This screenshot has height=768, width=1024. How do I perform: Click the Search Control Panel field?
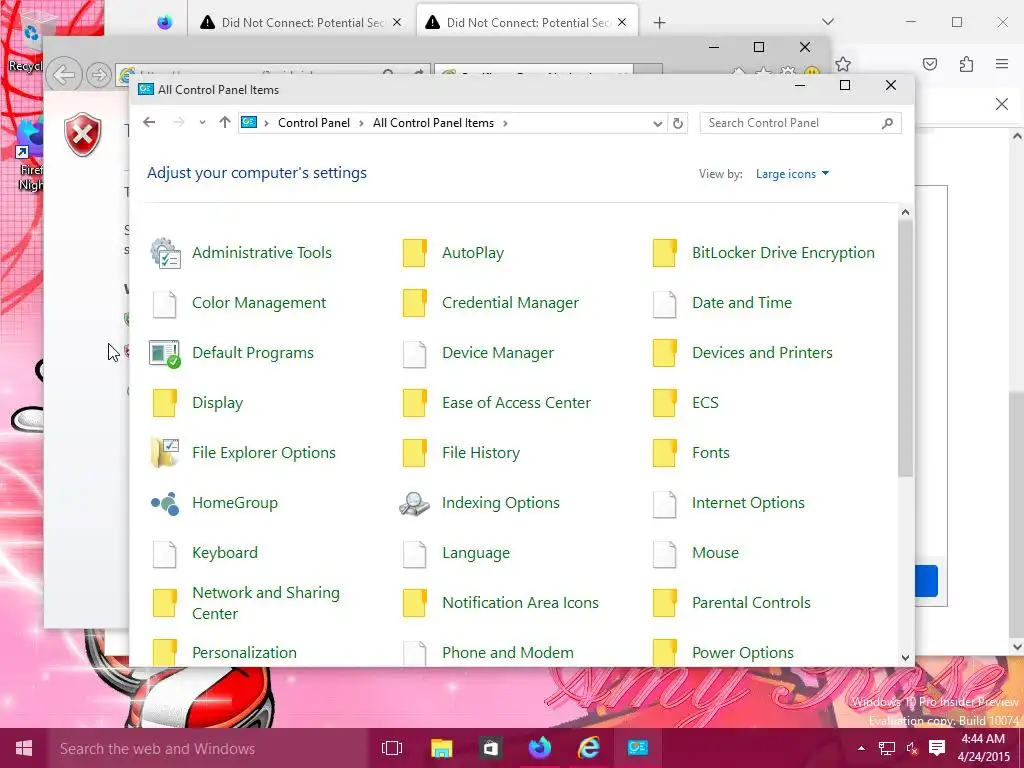[801, 123]
